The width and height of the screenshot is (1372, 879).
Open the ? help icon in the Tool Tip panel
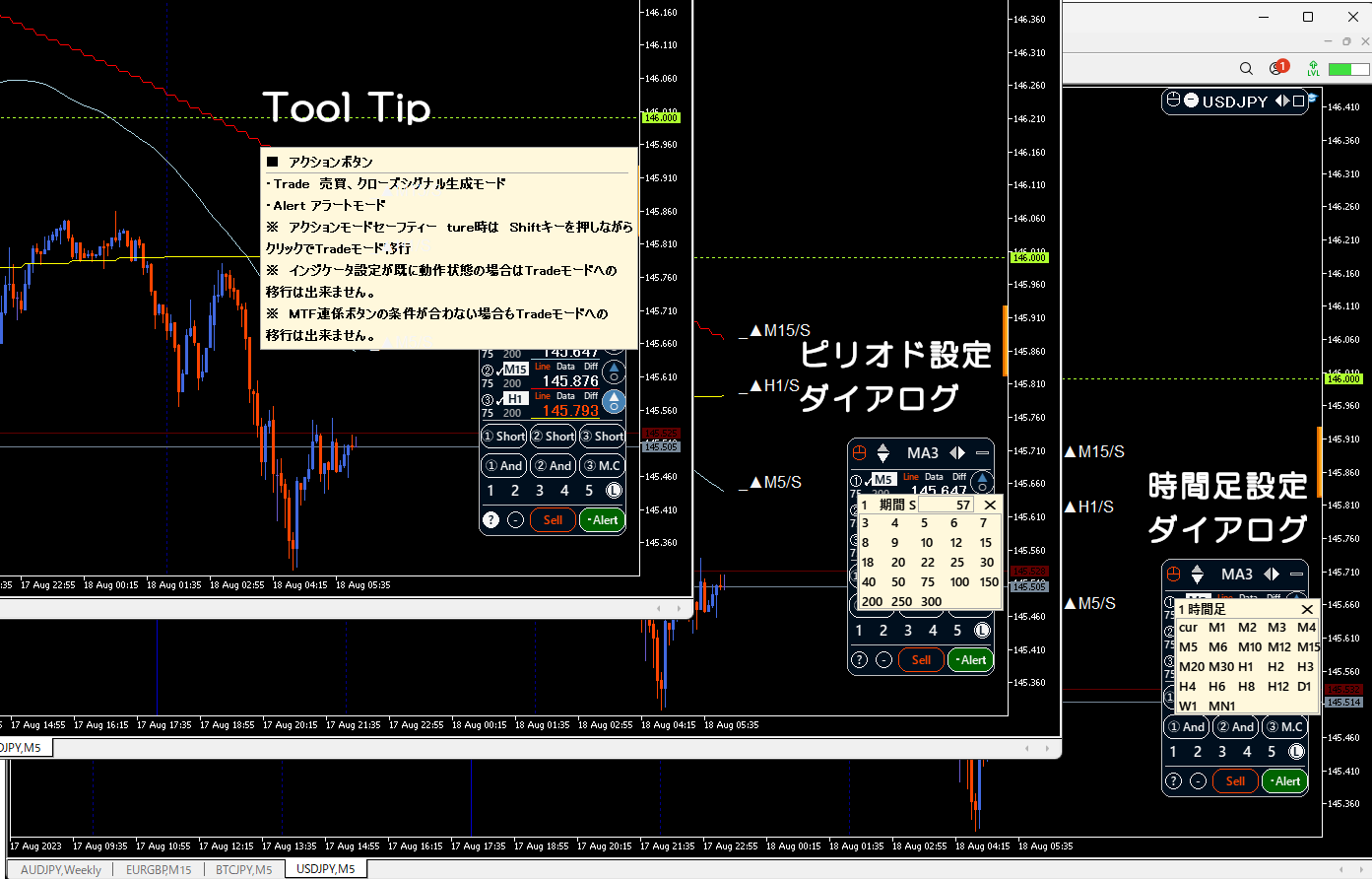[x=490, y=519]
